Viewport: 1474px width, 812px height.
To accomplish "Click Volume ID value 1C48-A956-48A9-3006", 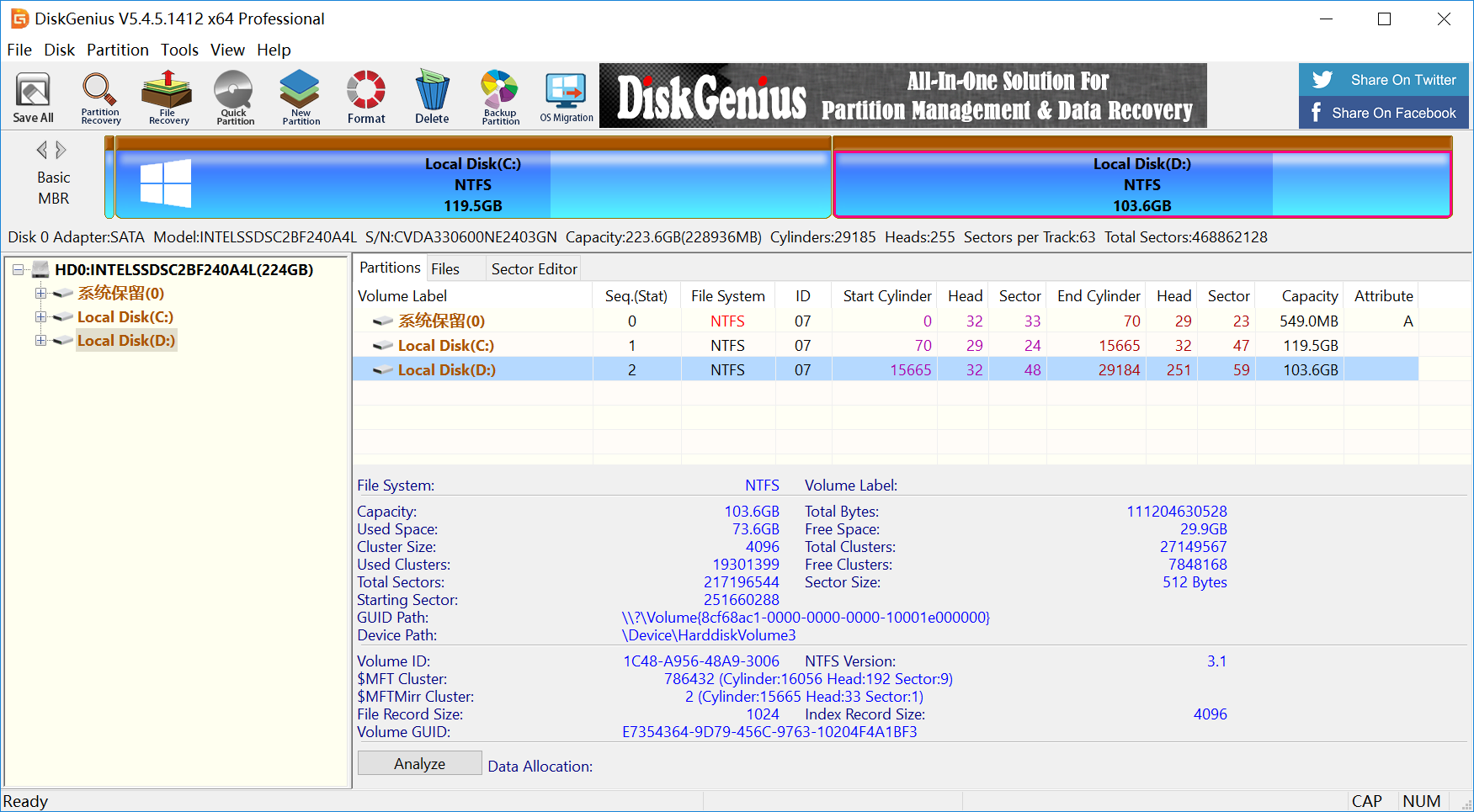I will point(701,661).
